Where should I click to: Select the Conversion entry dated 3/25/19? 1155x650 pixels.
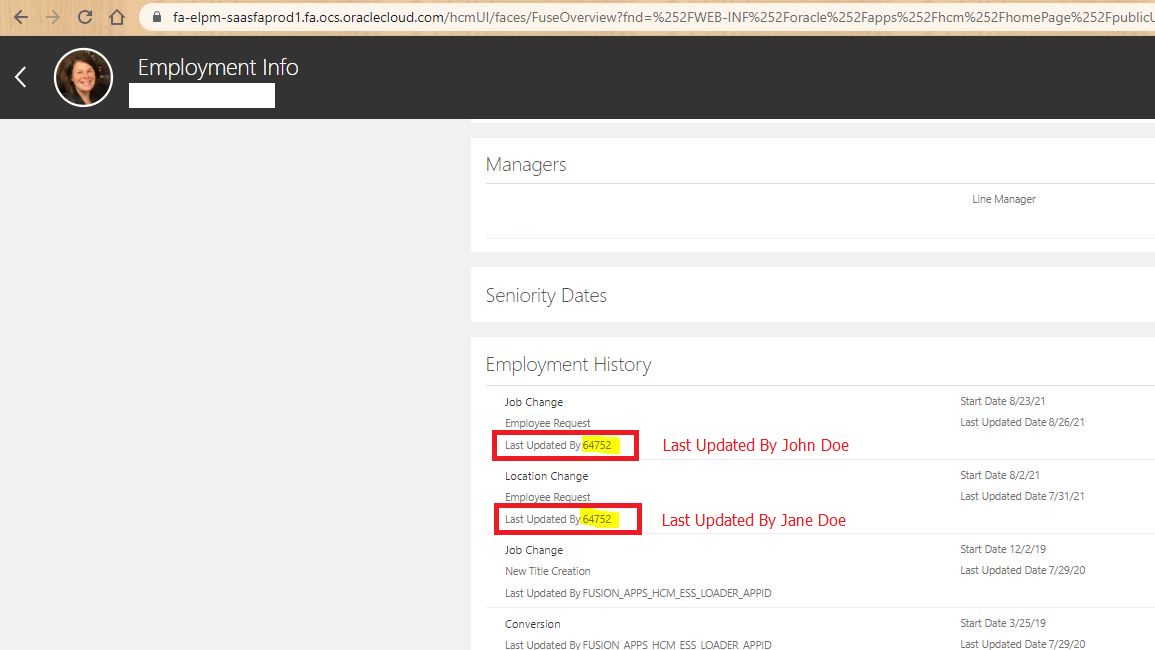pyautogui.click(x=532, y=623)
